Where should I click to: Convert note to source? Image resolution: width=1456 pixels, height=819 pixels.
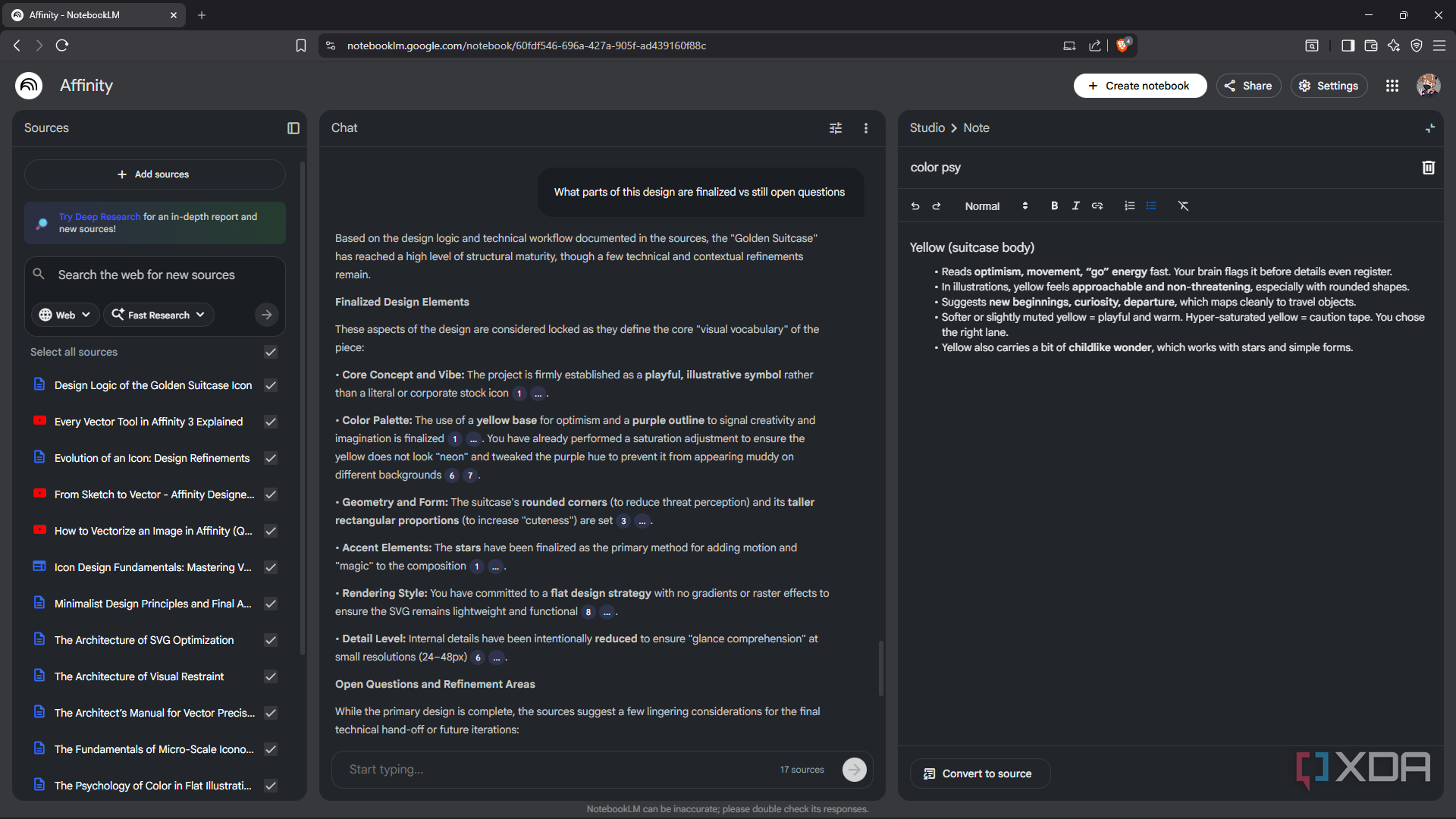979,773
